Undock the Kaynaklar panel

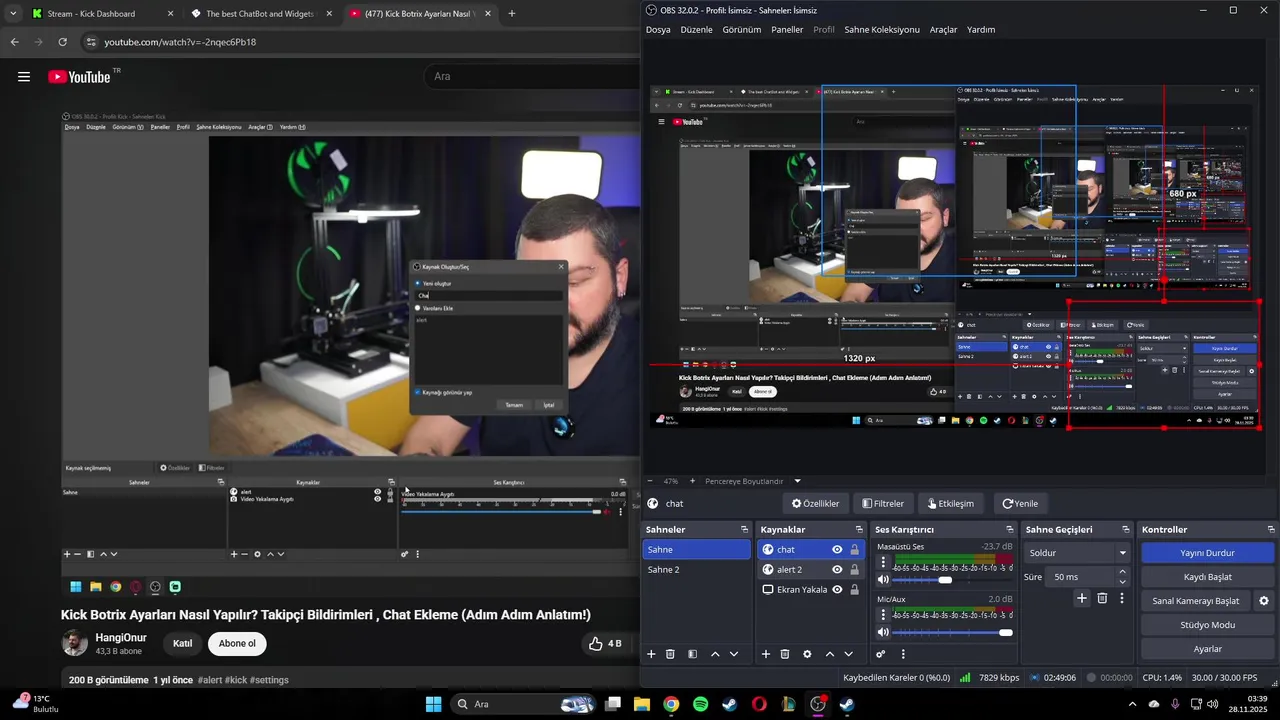click(x=858, y=529)
